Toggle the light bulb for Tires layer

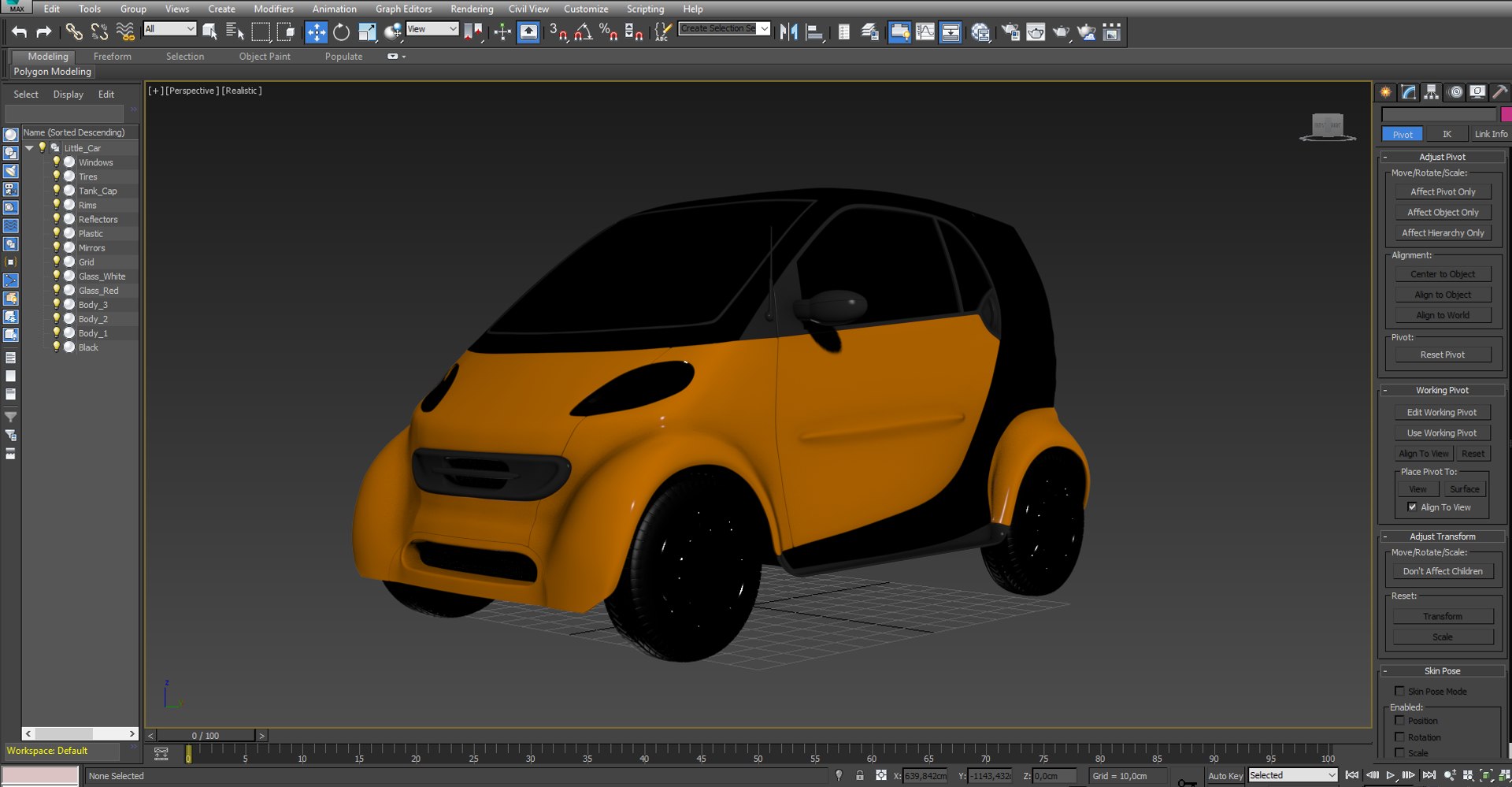(56, 176)
